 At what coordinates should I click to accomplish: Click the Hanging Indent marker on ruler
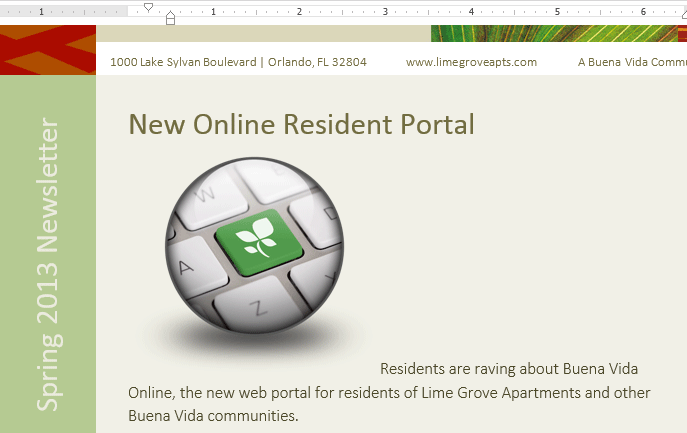[x=170, y=17]
